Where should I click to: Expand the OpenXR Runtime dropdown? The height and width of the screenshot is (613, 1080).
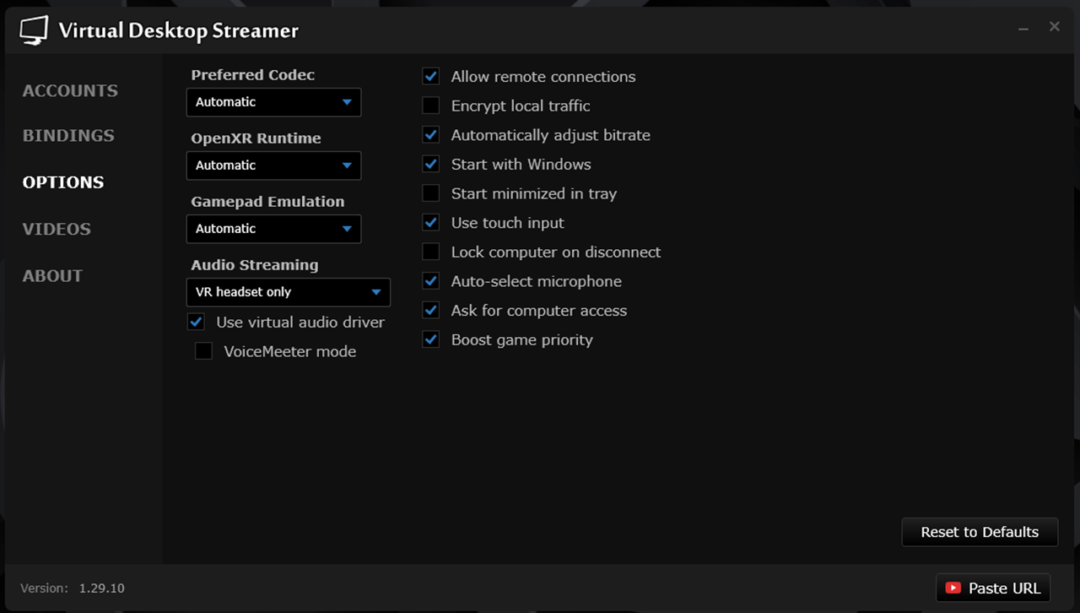coord(273,165)
